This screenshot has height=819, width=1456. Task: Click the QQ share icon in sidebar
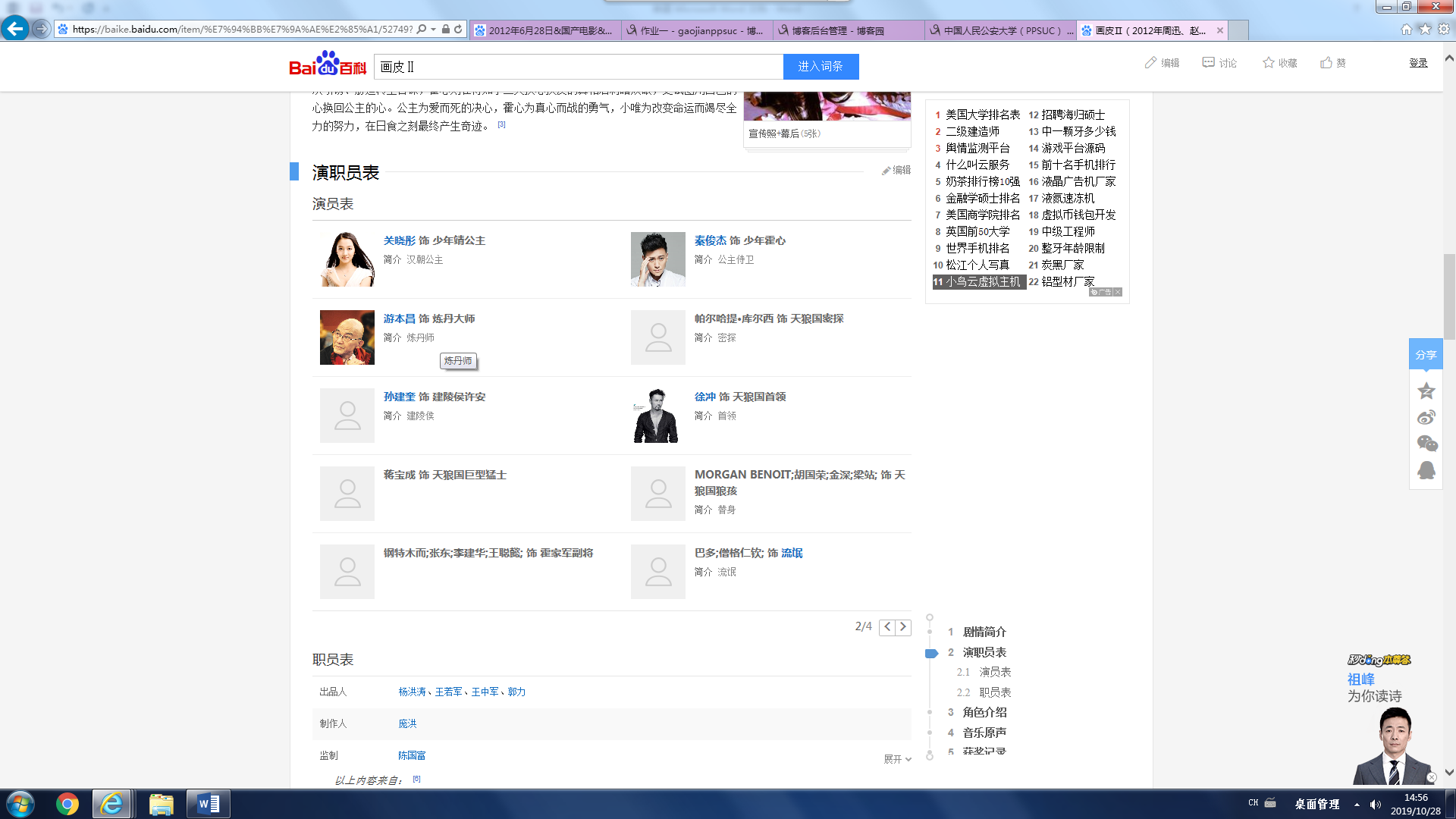pos(1426,470)
